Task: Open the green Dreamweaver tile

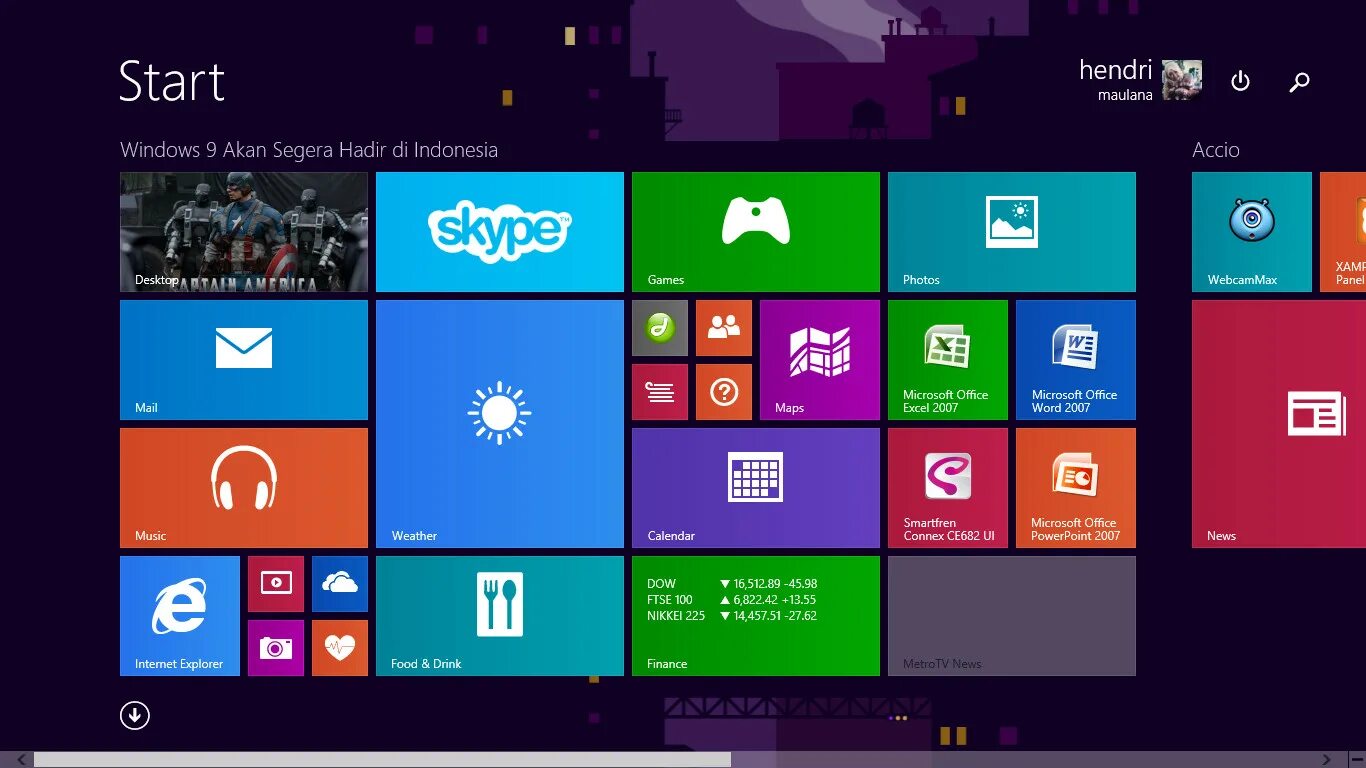Action: coord(659,328)
